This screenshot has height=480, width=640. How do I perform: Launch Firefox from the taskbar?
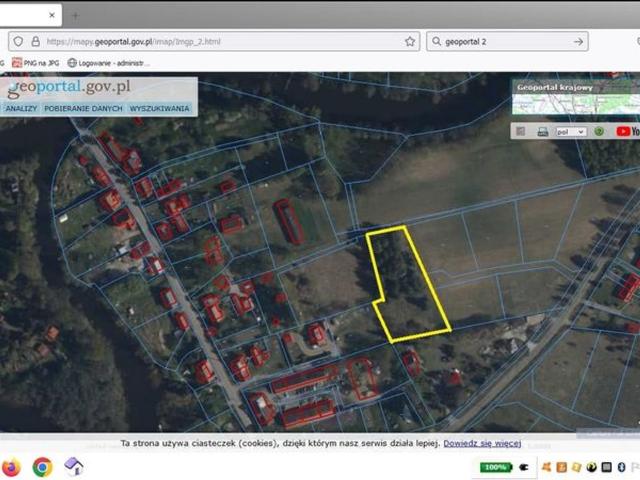(10, 467)
